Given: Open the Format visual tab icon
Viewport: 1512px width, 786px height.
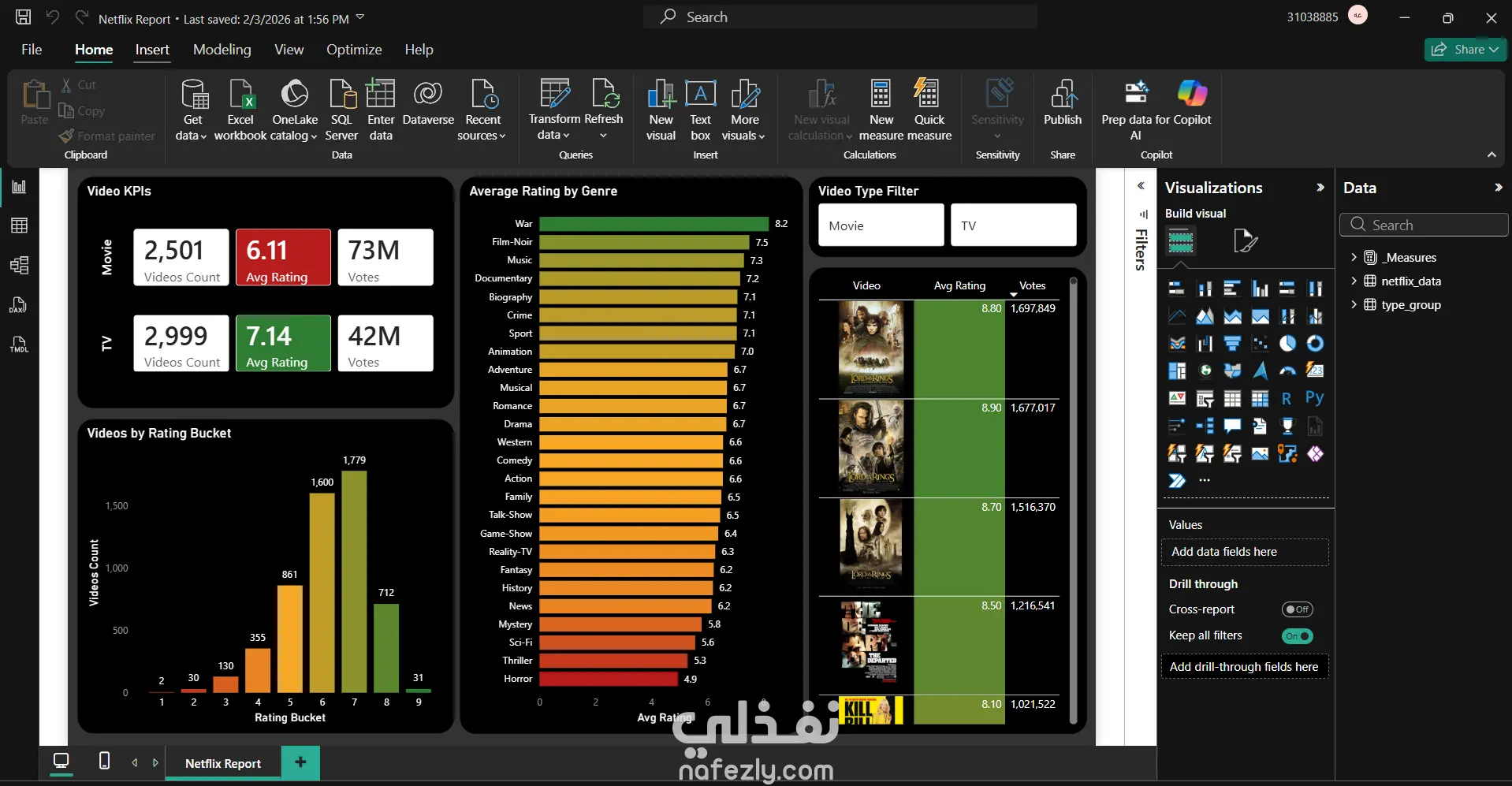Looking at the screenshot, I should tap(1246, 240).
